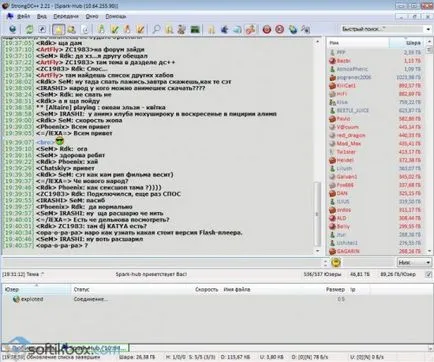Screen dimensions: 434x362
Task: Expand the Быстрый поиск combo box
Action: 428,29
